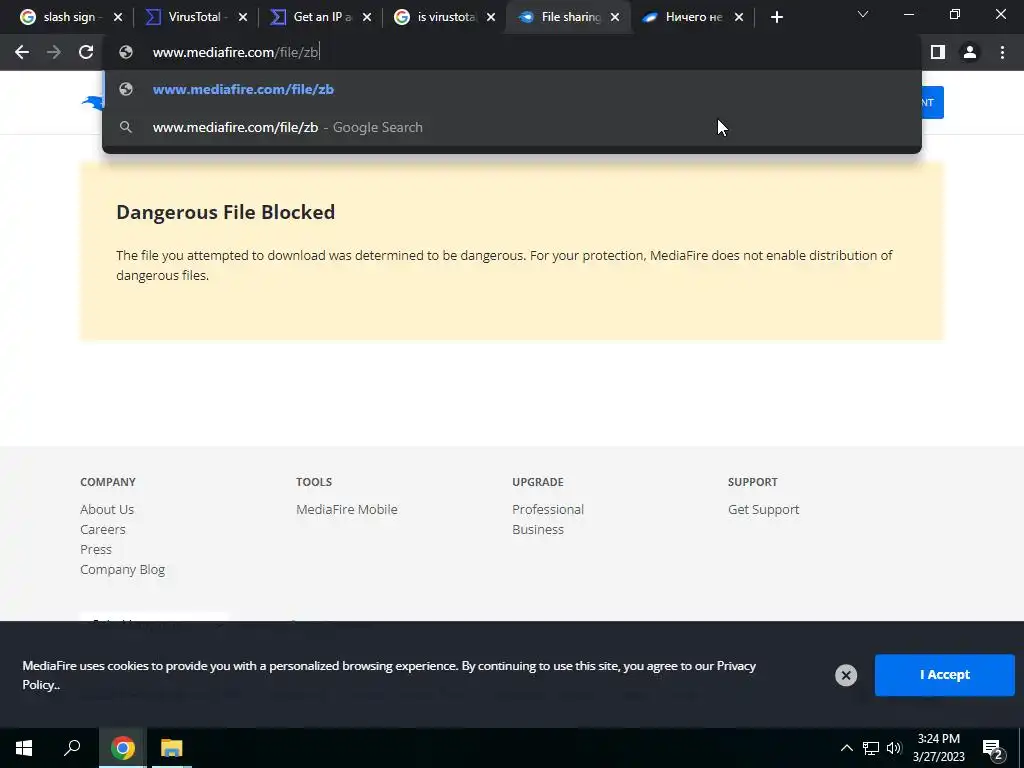The height and width of the screenshot is (768, 1024).
Task: Open the Press link
Action: click(x=96, y=550)
